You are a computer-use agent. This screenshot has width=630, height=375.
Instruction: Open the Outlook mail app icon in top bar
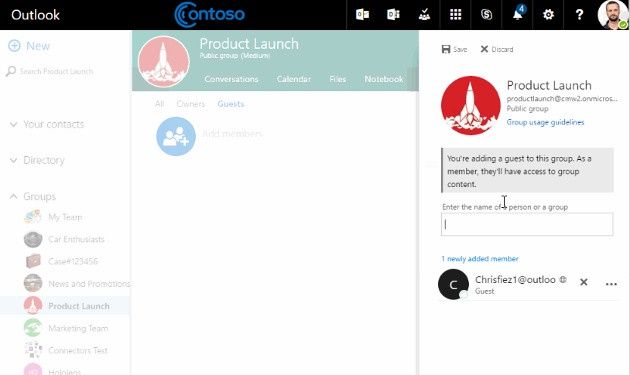[362, 15]
